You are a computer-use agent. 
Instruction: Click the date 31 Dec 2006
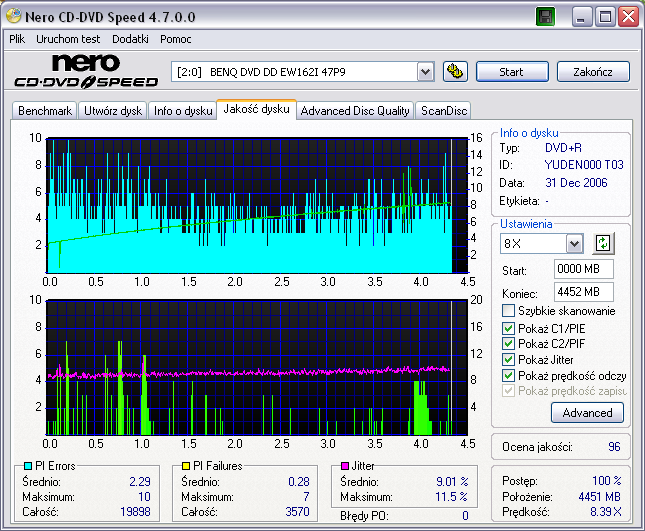576,183
